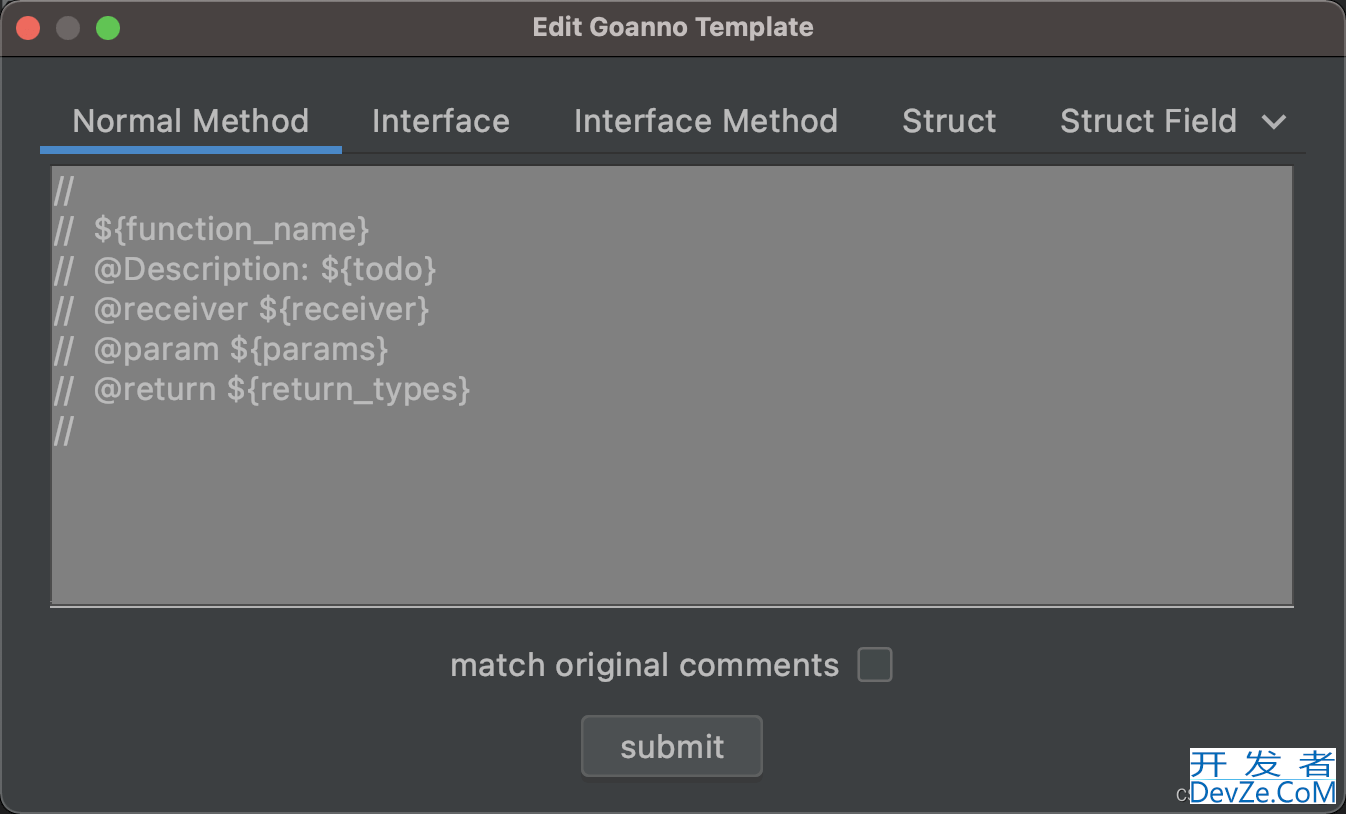
Task: Expand the hidden tabs chevron
Action: [x=1273, y=122]
